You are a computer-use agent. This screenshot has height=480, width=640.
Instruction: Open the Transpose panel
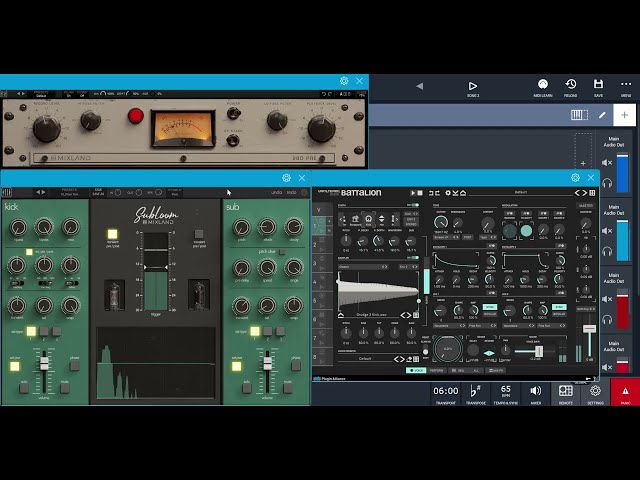tap(476, 394)
